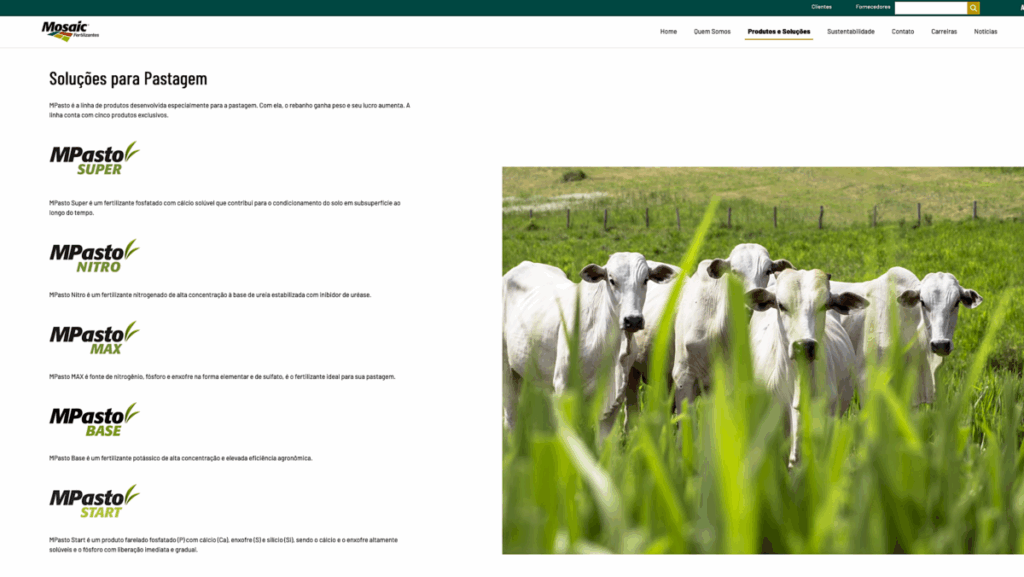1024x577 pixels.
Task: Focus the search input field
Action: coord(930,8)
